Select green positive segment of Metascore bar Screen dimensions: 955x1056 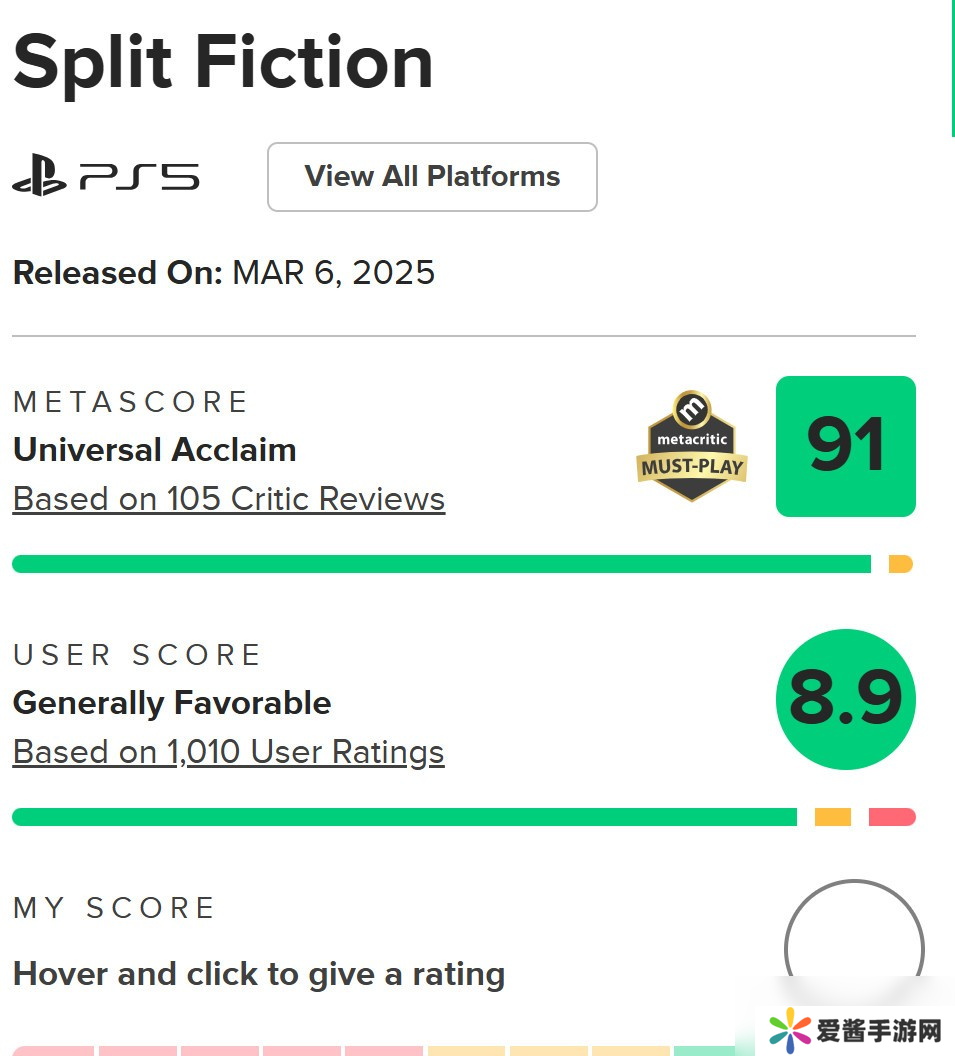[x=441, y=564]
